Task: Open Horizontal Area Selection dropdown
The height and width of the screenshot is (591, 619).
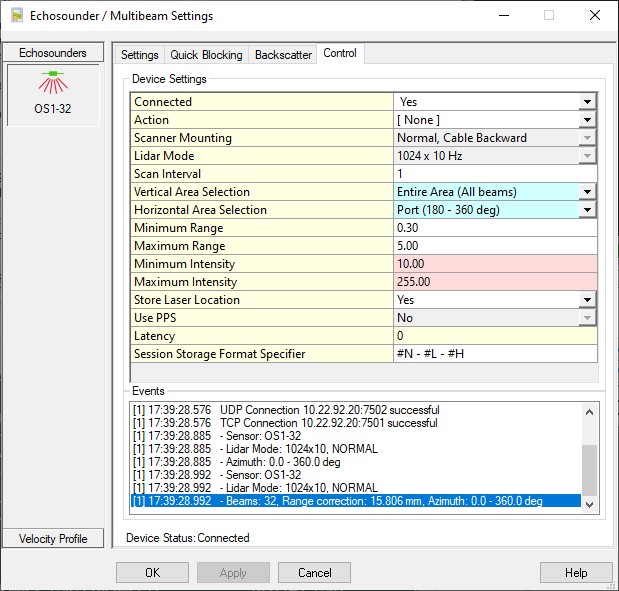Action: tap(587, 210)
